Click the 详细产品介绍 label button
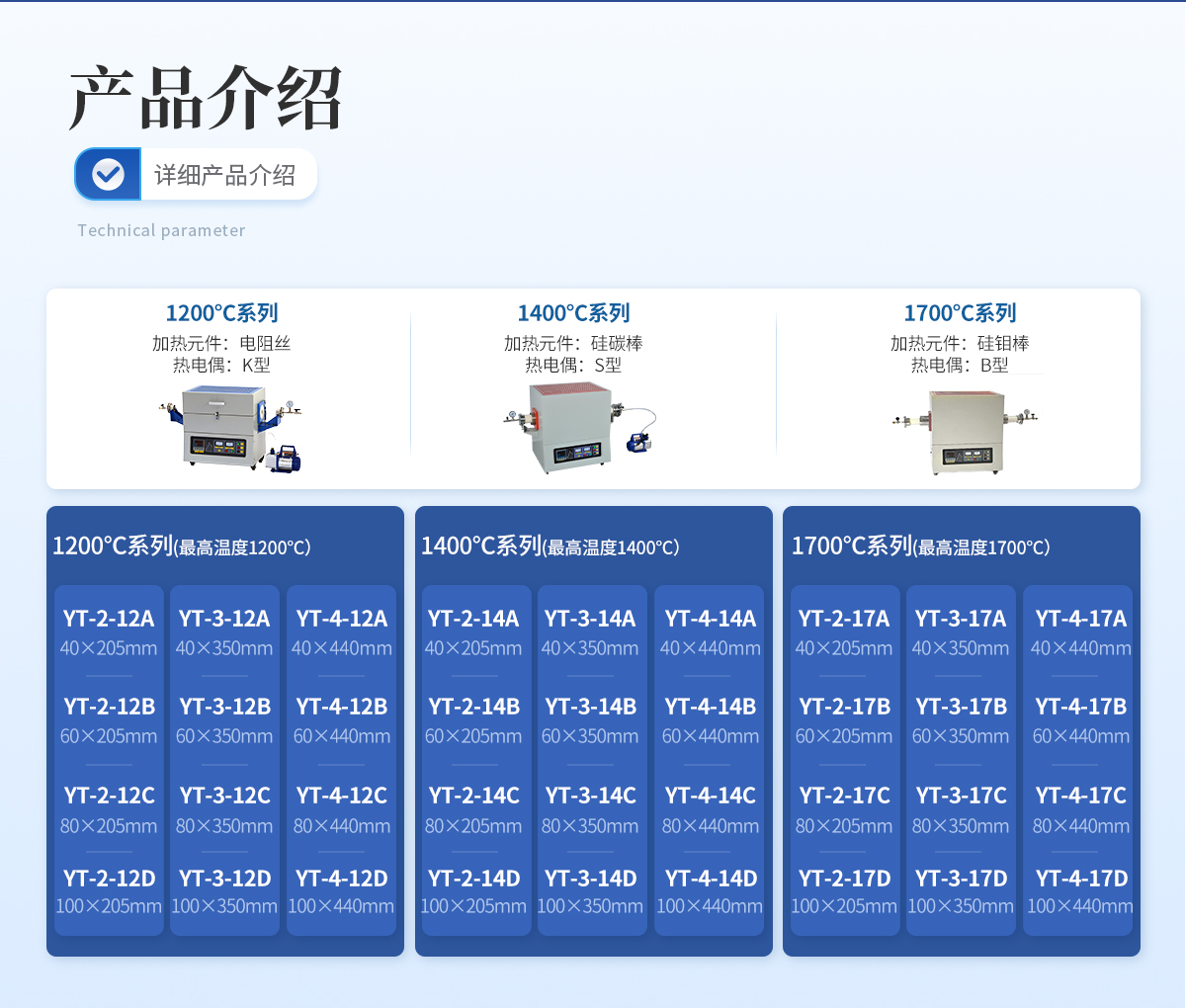1186x1008 pixels. click(225, 175)
